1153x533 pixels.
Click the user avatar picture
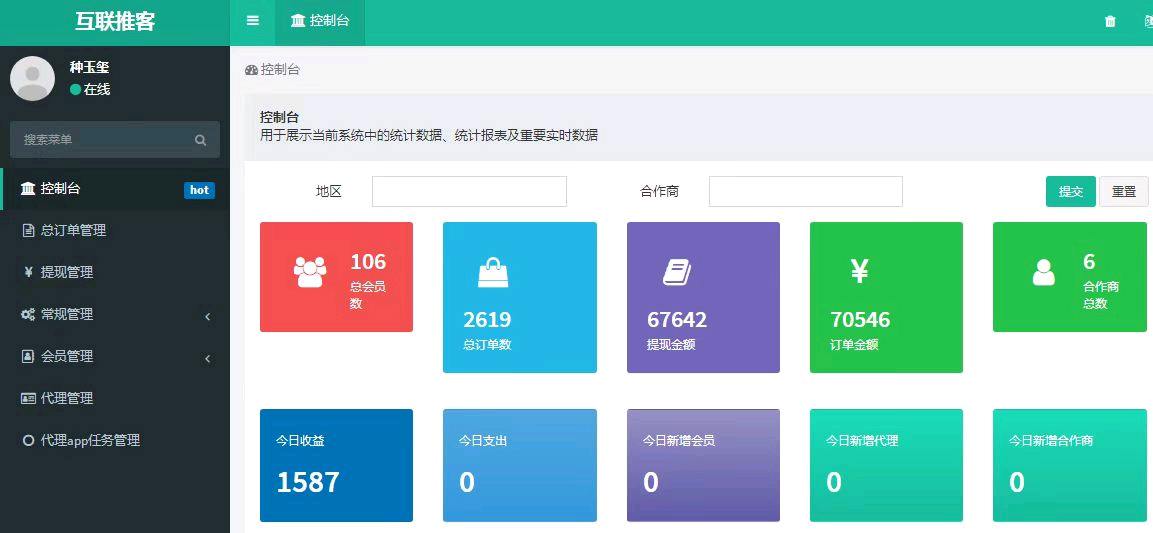click(32, 78)
